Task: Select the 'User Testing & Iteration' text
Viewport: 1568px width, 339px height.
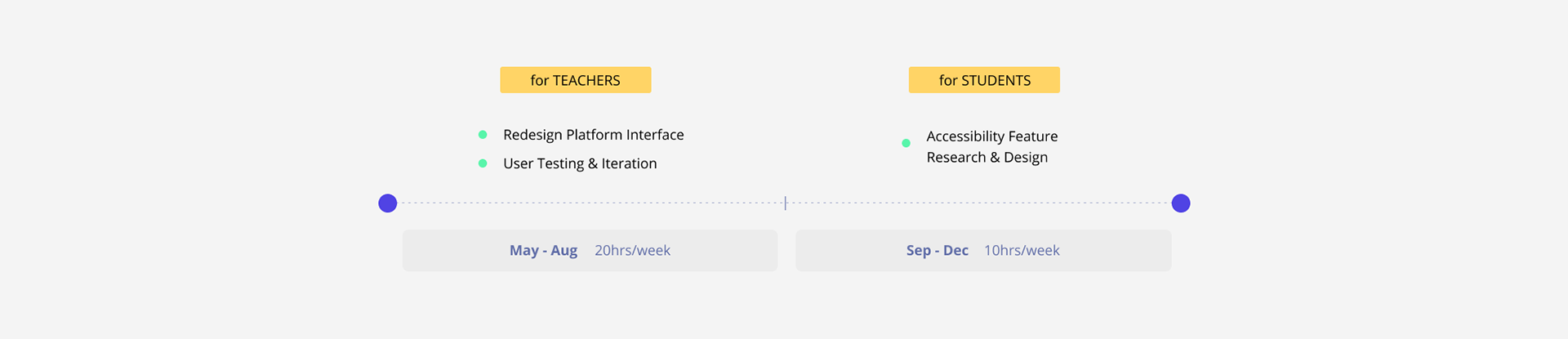Action: pyautogui.click(x=580, y=163)
